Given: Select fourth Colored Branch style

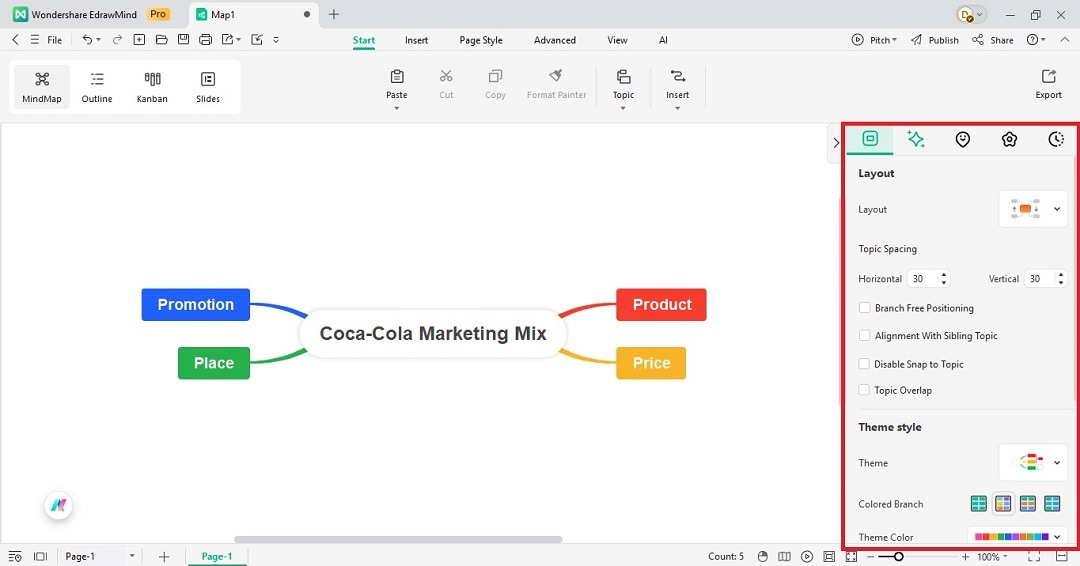Looking at the screenshot, I should pyautogui.click(x=1052, y=504).
